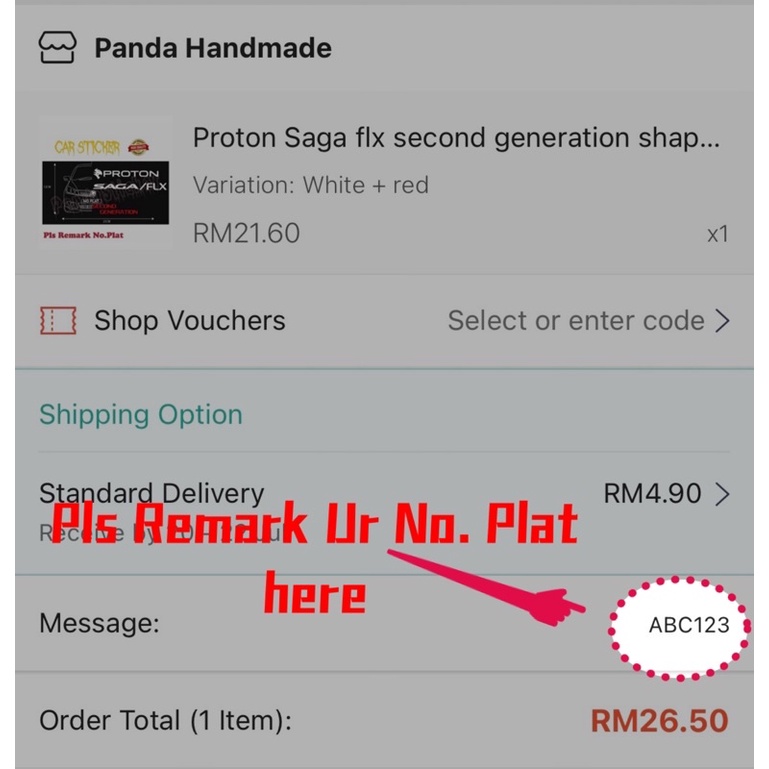Expand delivery options chevron beside RM4.90

point(722,494)
